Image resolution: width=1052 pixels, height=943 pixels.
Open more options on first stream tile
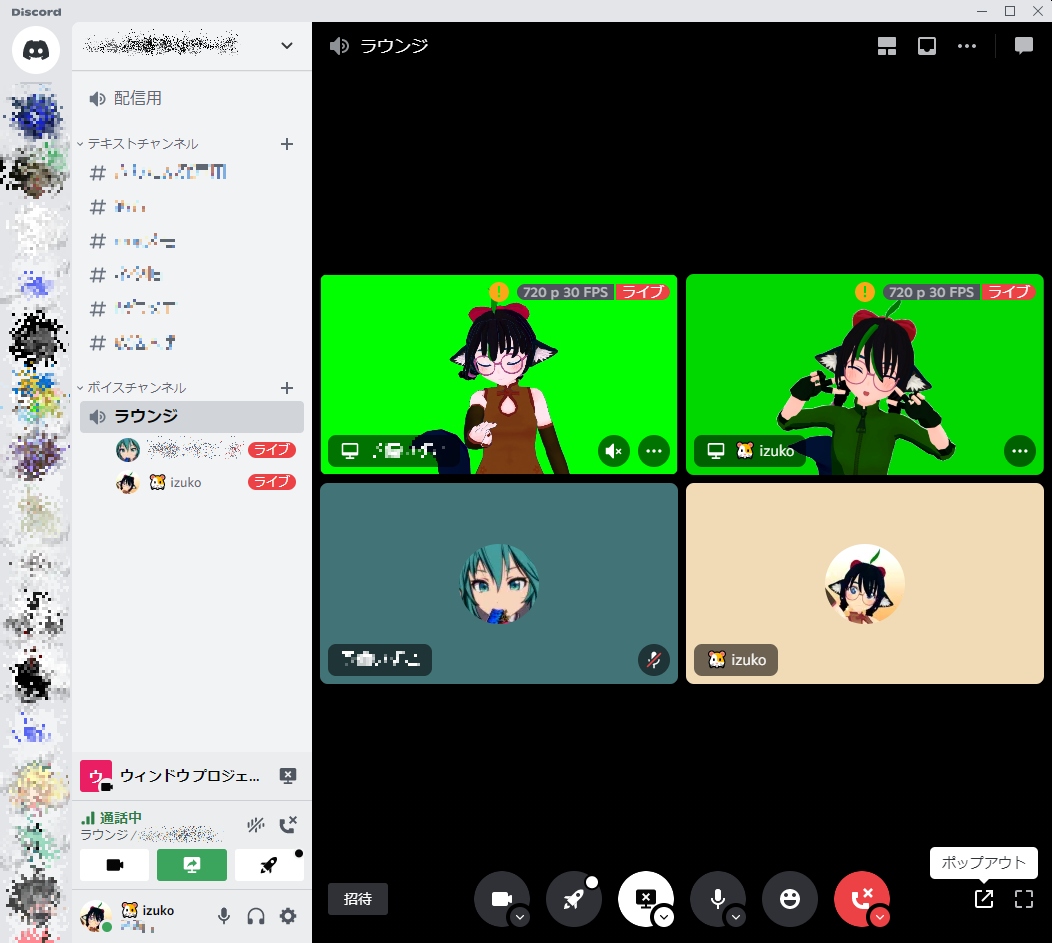tap(653, 451)
